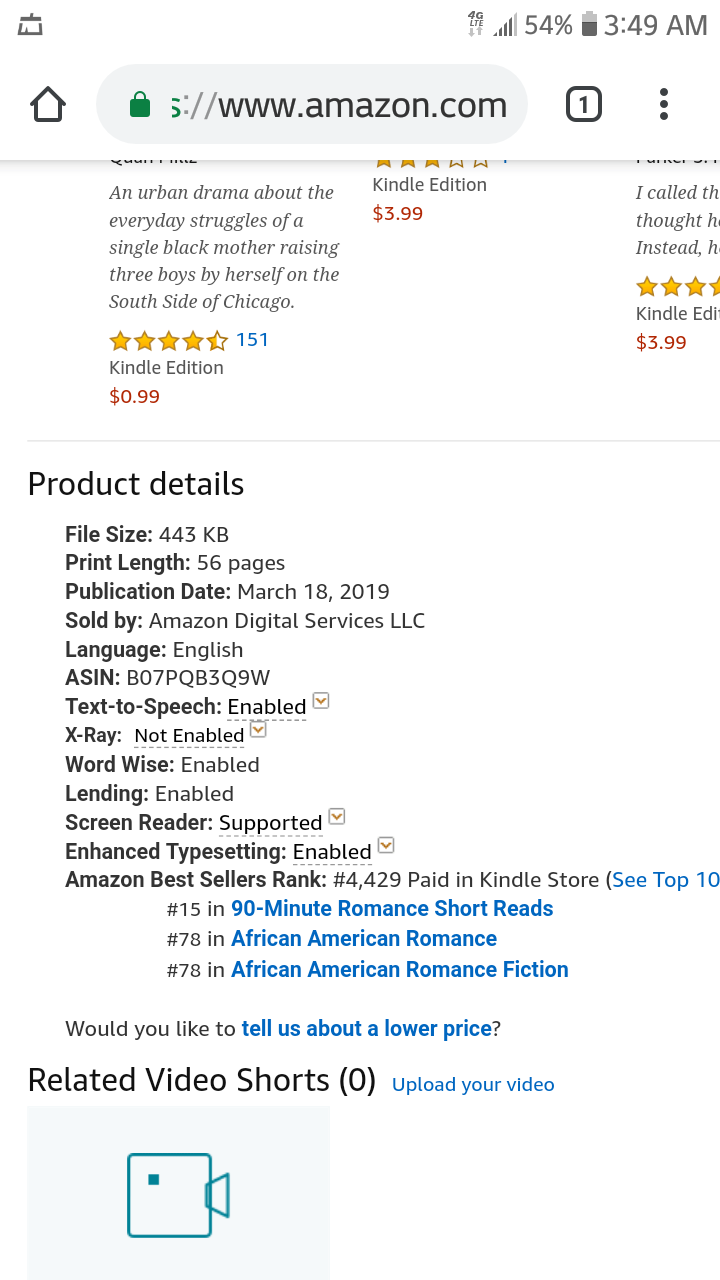
Task: Click tell us about a lower price
Action: pos(367,1028)
